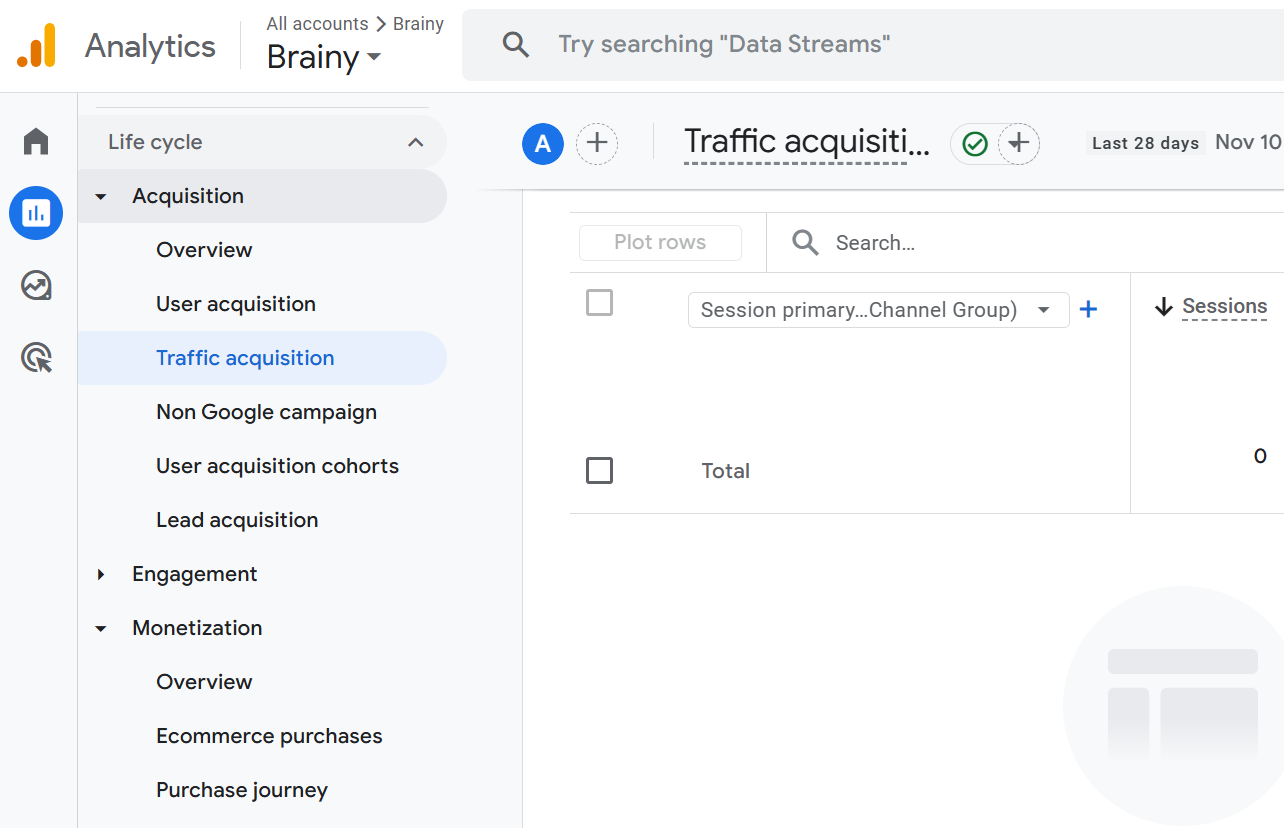
Task: Open the 'A' comparison segment chip
Action: click(x=543, y=144)
